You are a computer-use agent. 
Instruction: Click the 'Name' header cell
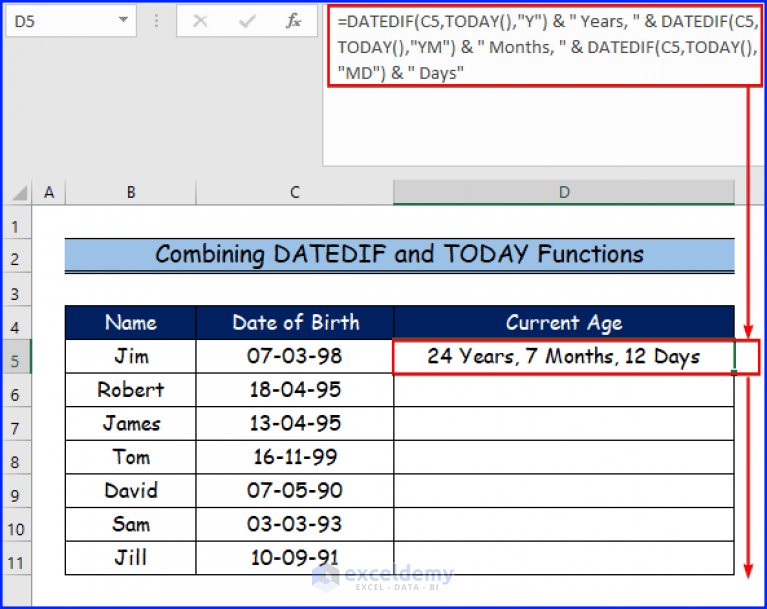[x=131, y=323]
